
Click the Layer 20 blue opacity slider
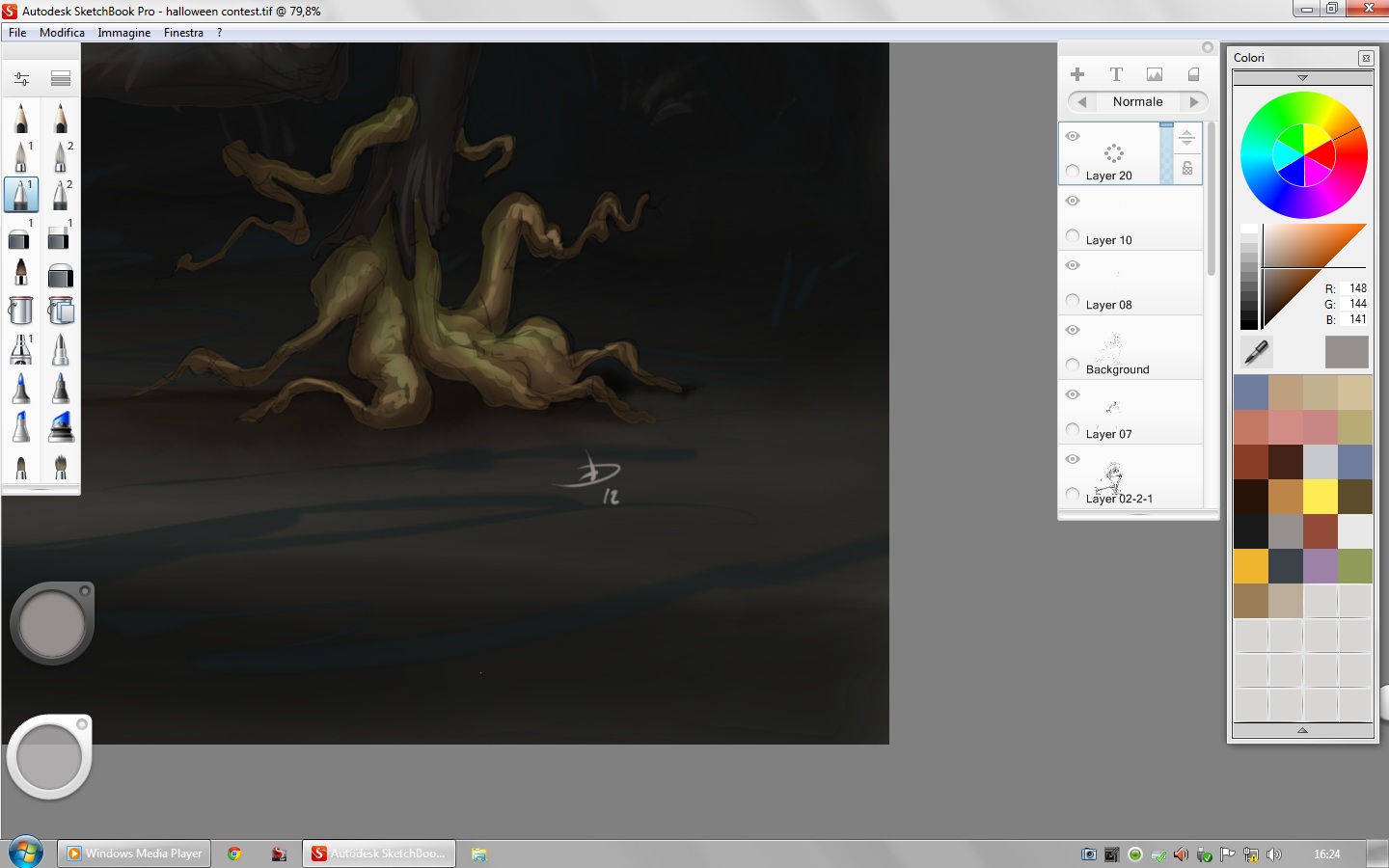[1167, 152]
